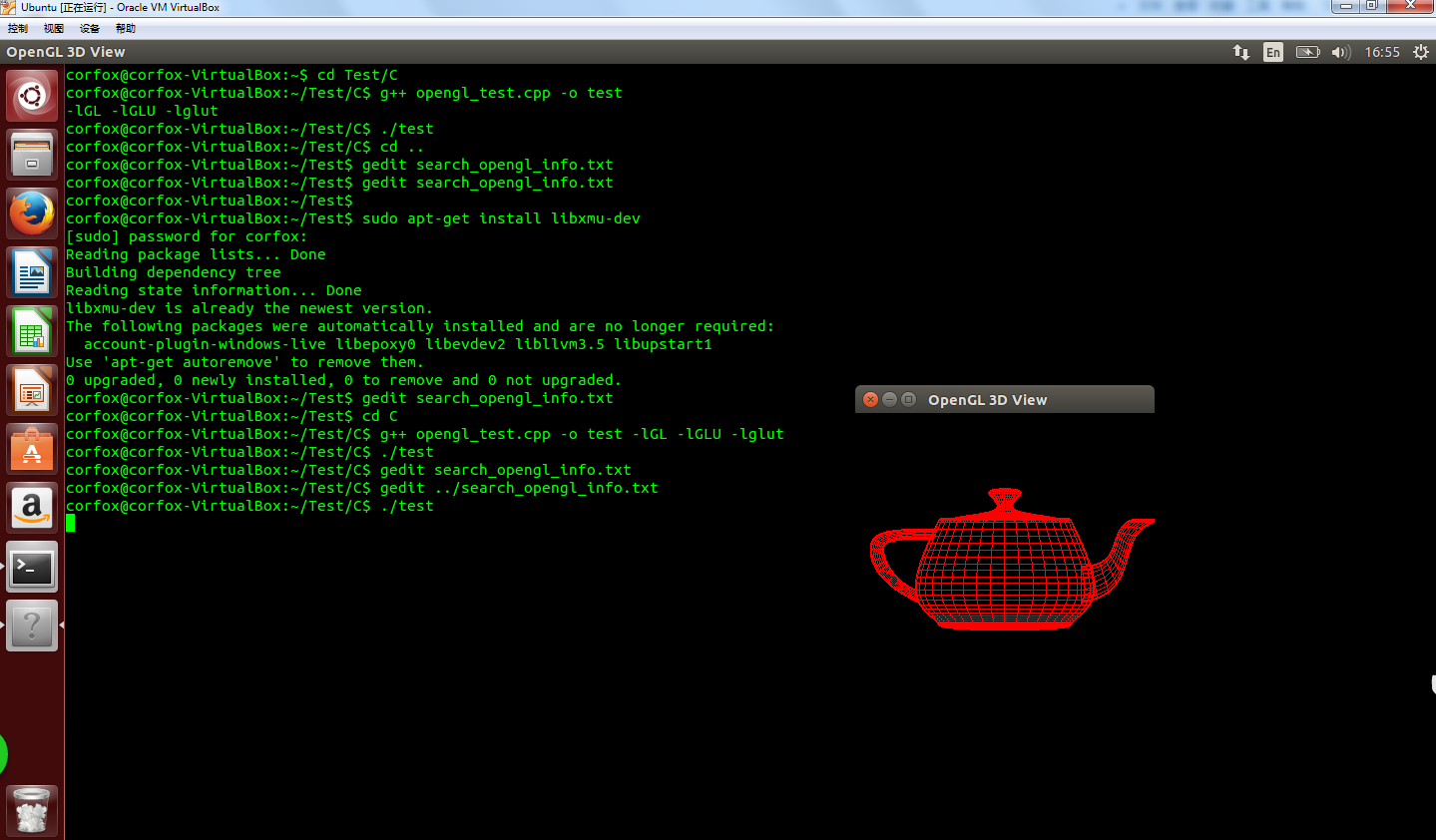Launch Firefox web browser from the dock

(32, 213)
